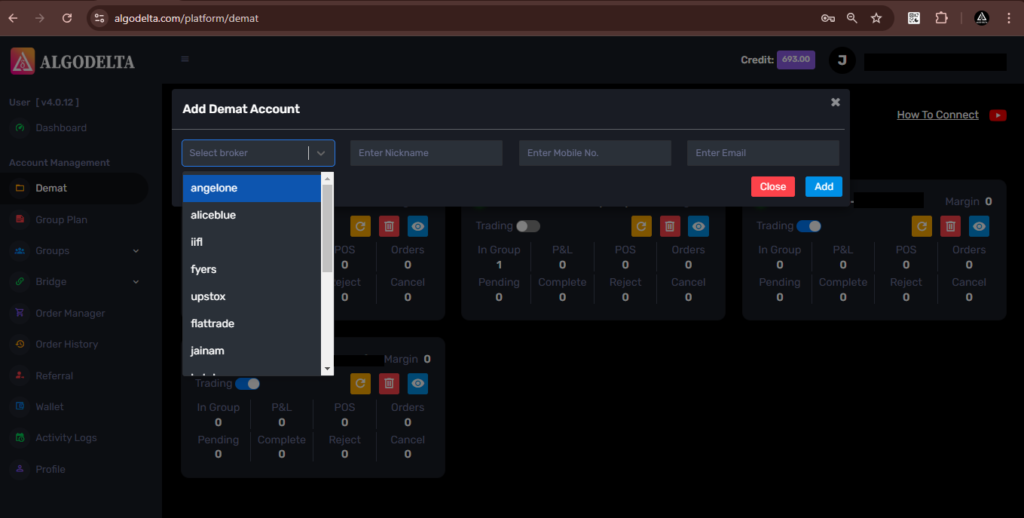
Task: Turn on Trading toggle on card with In Group 1
Action: click(528, 226)
